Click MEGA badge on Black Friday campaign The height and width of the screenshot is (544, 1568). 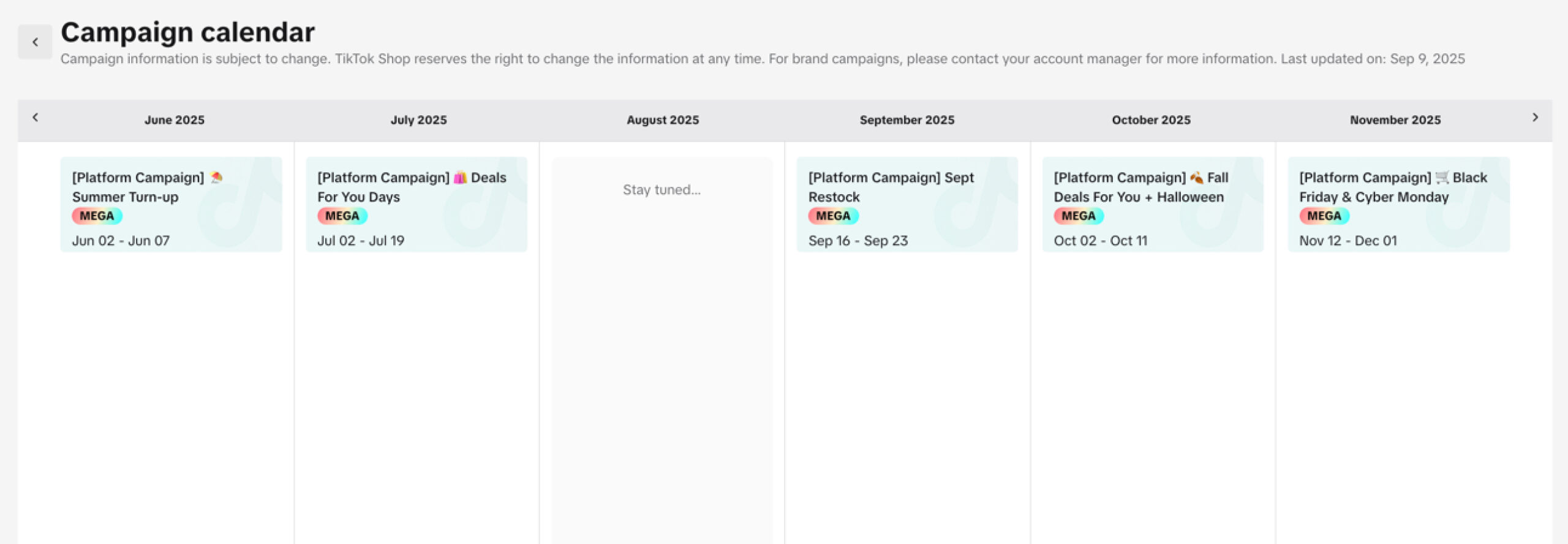tap(1324, 216)
